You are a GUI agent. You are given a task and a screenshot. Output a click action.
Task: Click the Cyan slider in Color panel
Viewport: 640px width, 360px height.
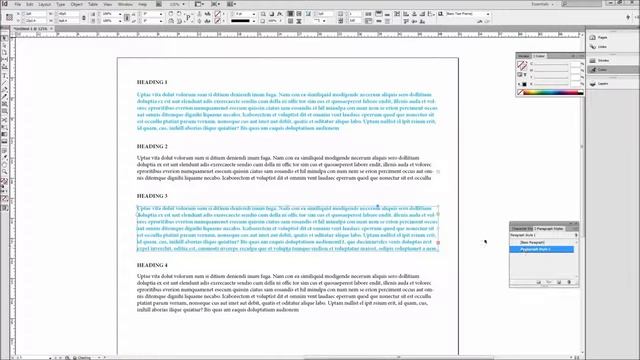551,65
